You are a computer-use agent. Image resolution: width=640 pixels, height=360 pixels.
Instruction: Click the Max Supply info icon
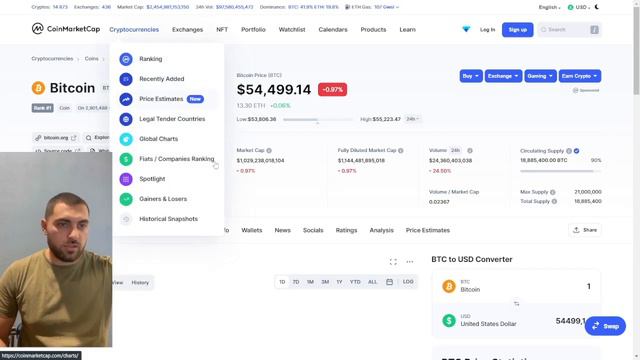553,192
